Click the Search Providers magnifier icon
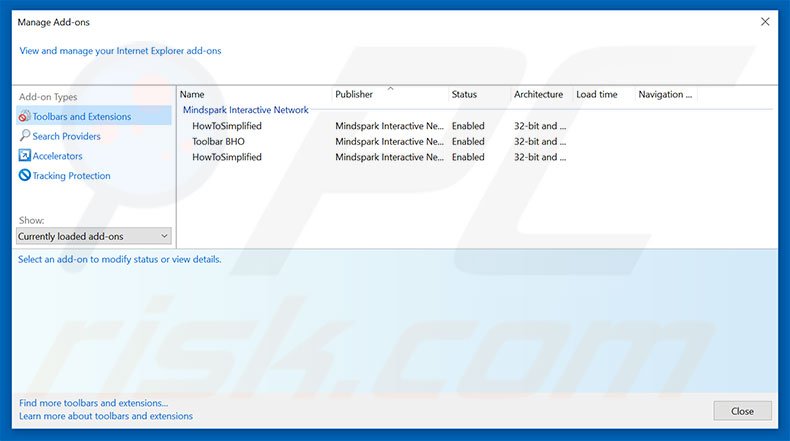 [x=25, y=136]
